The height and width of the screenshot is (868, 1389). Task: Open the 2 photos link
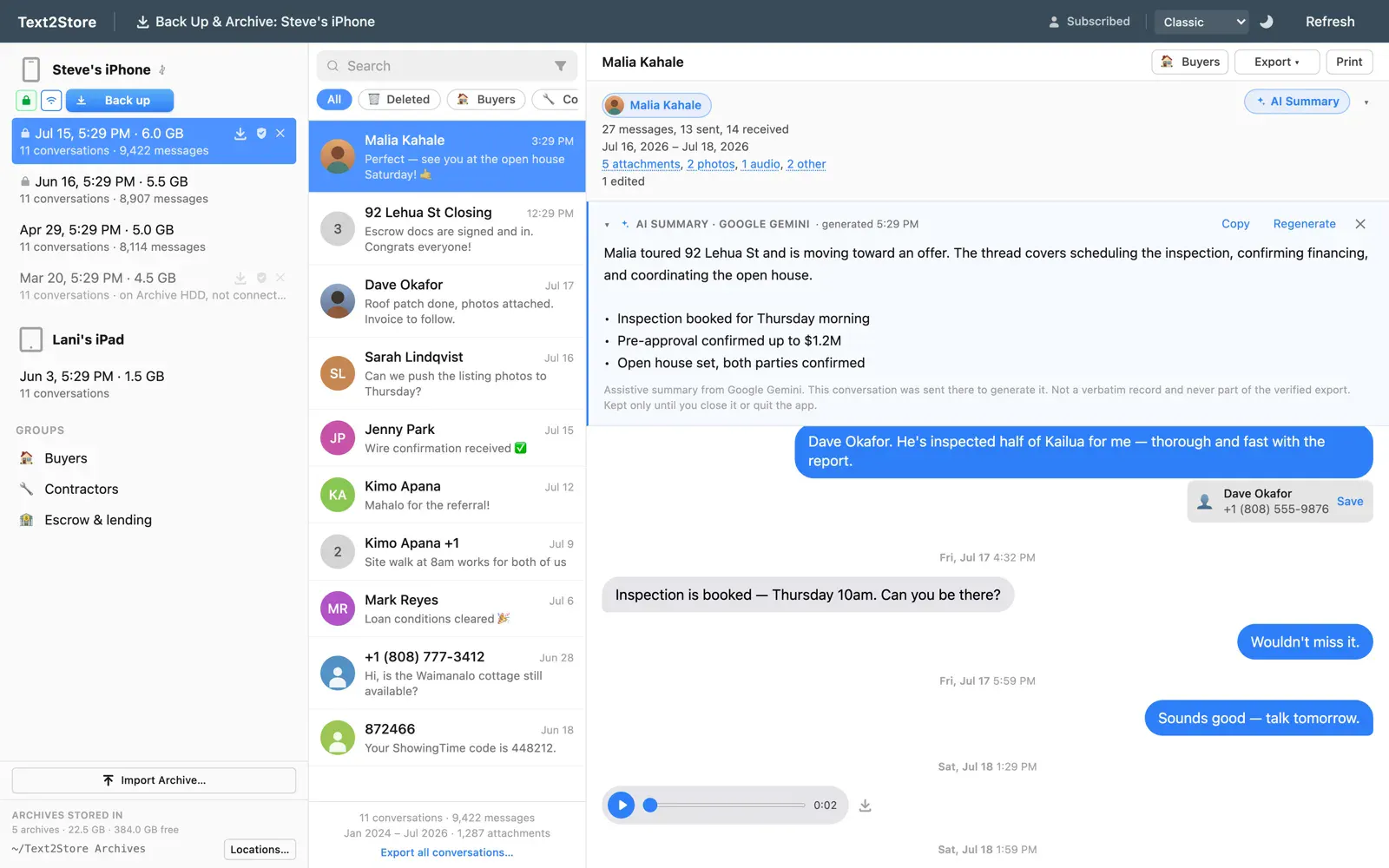pos(711,164)
